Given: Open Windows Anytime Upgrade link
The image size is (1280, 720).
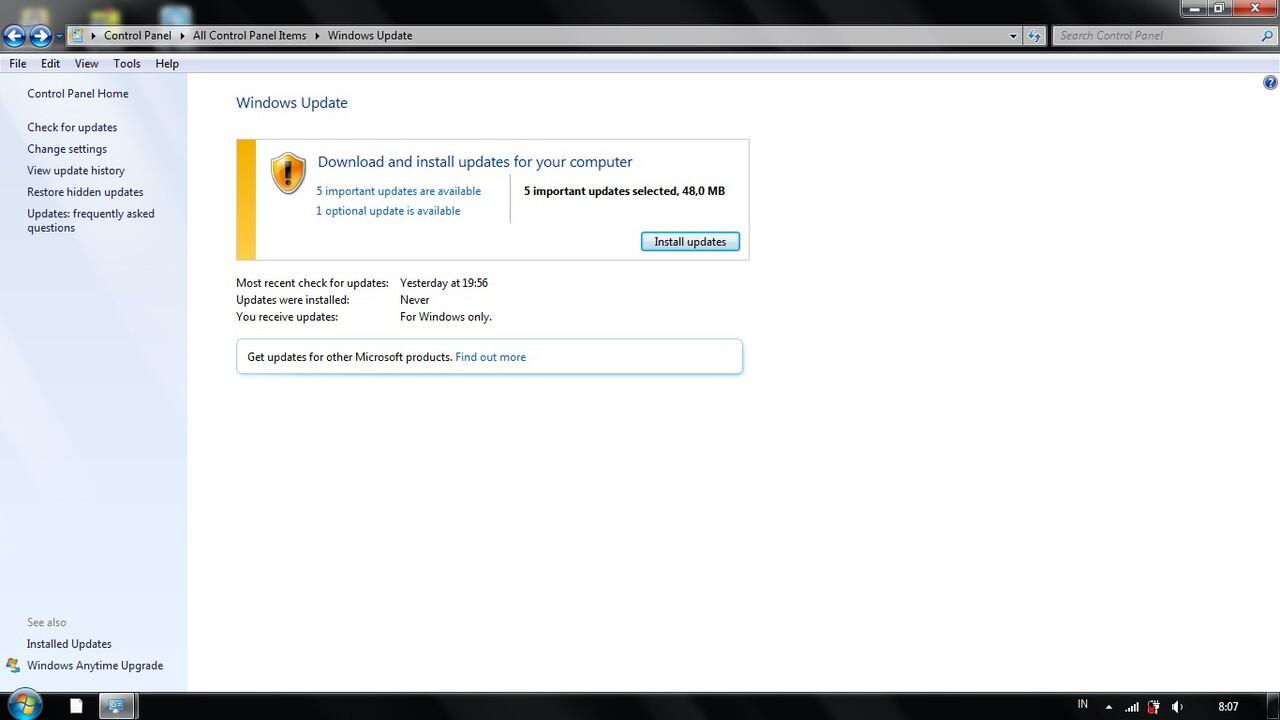Looking at the screenshot, I should [x=95, y=666].
